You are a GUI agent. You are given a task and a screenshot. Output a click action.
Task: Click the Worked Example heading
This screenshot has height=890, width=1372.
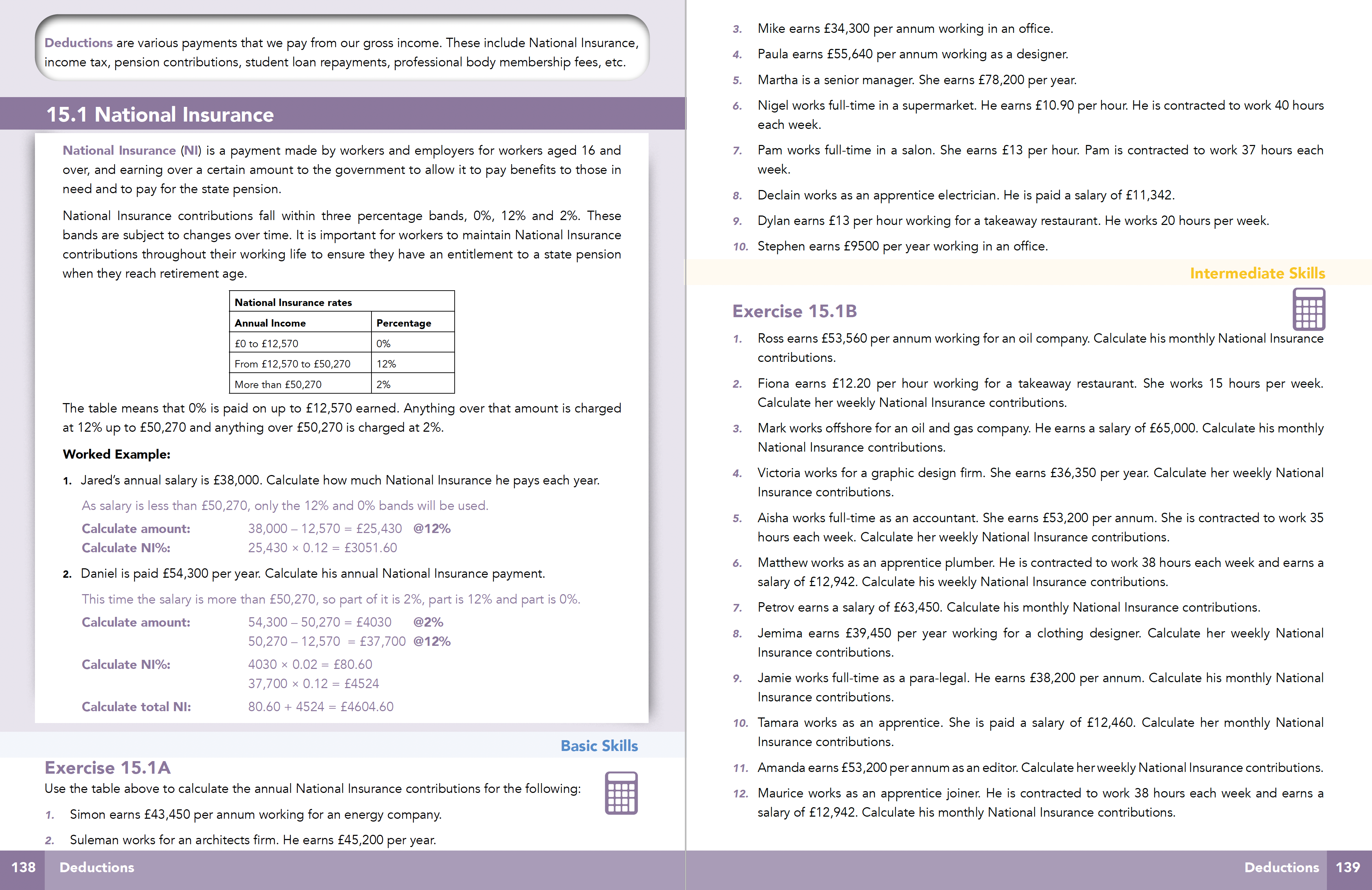(116, 454)
